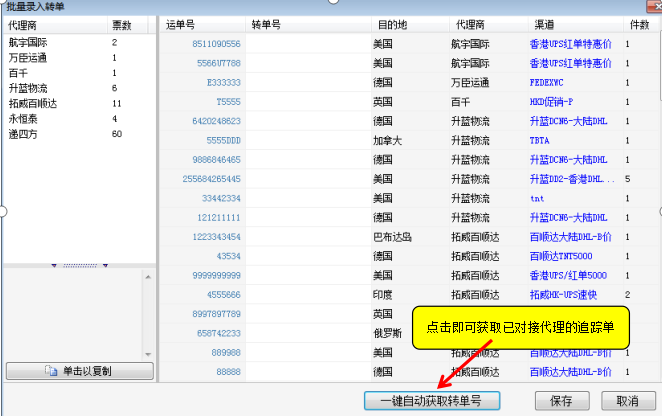Open channel link 香港UPS红单特惠价 in first row

(569, 44)
